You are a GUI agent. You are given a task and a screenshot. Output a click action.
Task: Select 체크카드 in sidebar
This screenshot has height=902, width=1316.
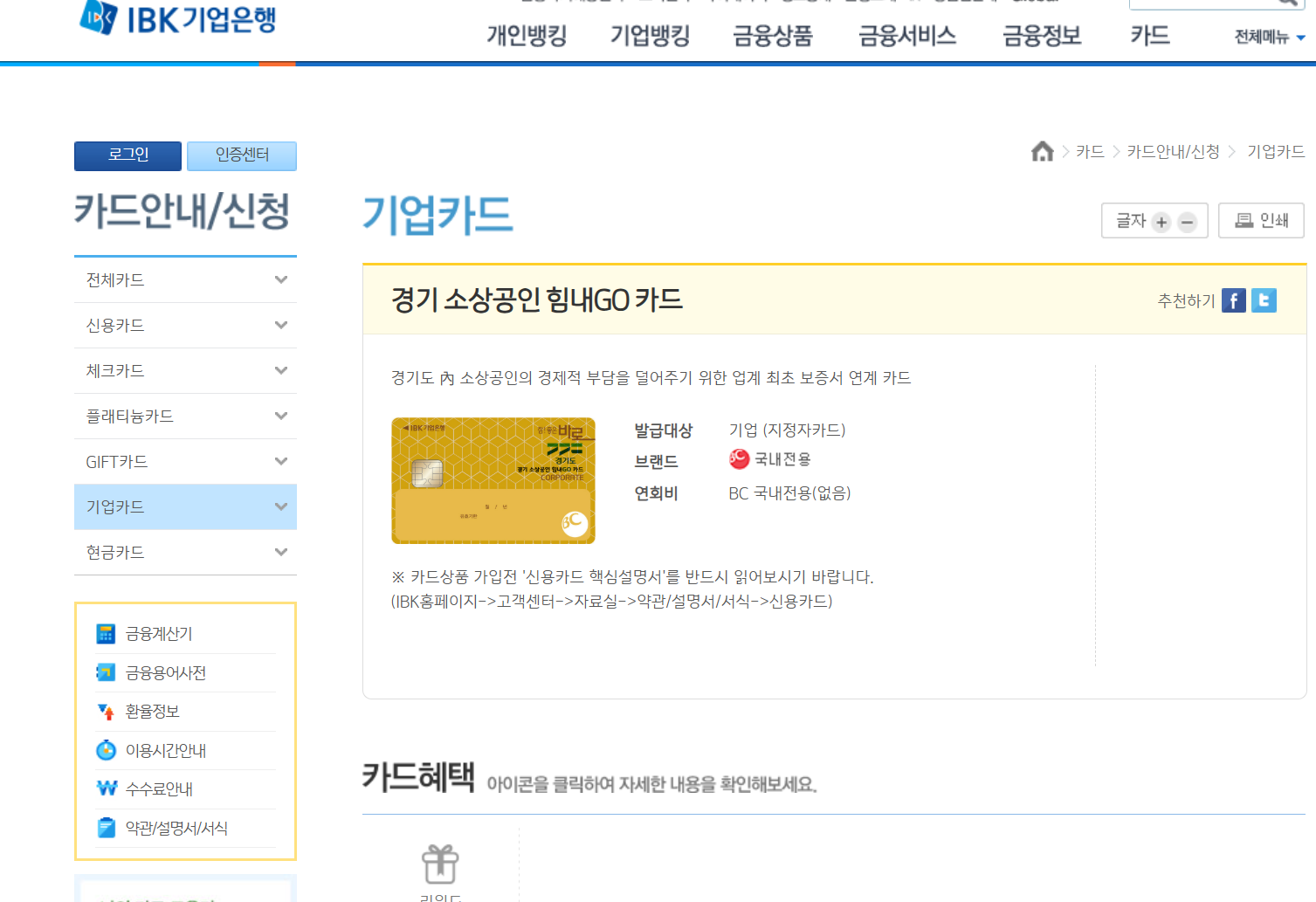click(x=185, y=371)
